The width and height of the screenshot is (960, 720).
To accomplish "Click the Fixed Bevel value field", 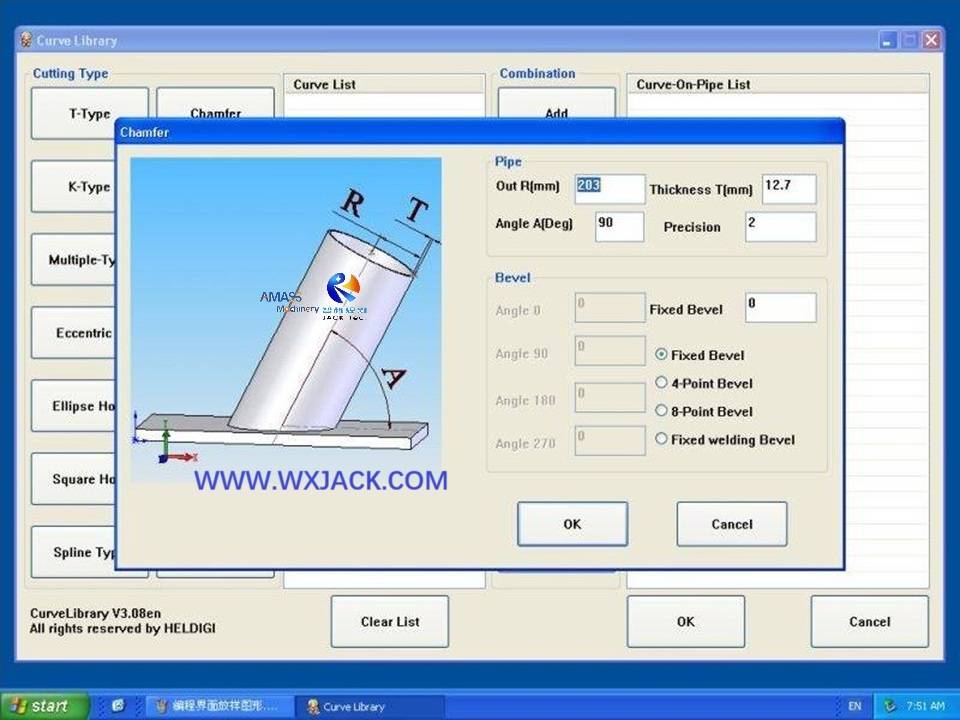I will pyautogui.click(x=780, y=308).
